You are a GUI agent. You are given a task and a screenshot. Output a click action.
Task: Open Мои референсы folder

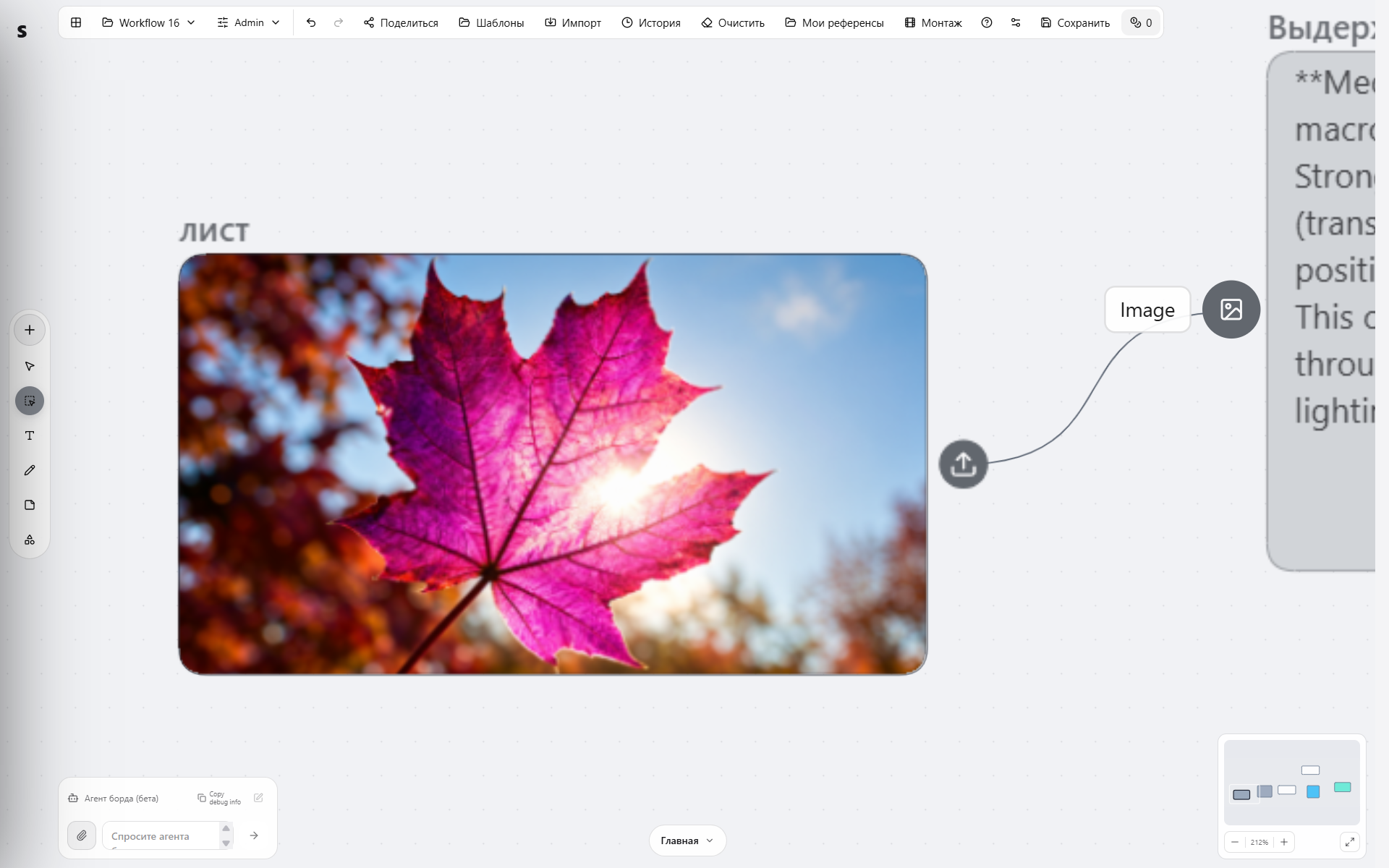(x=834, y=22)
